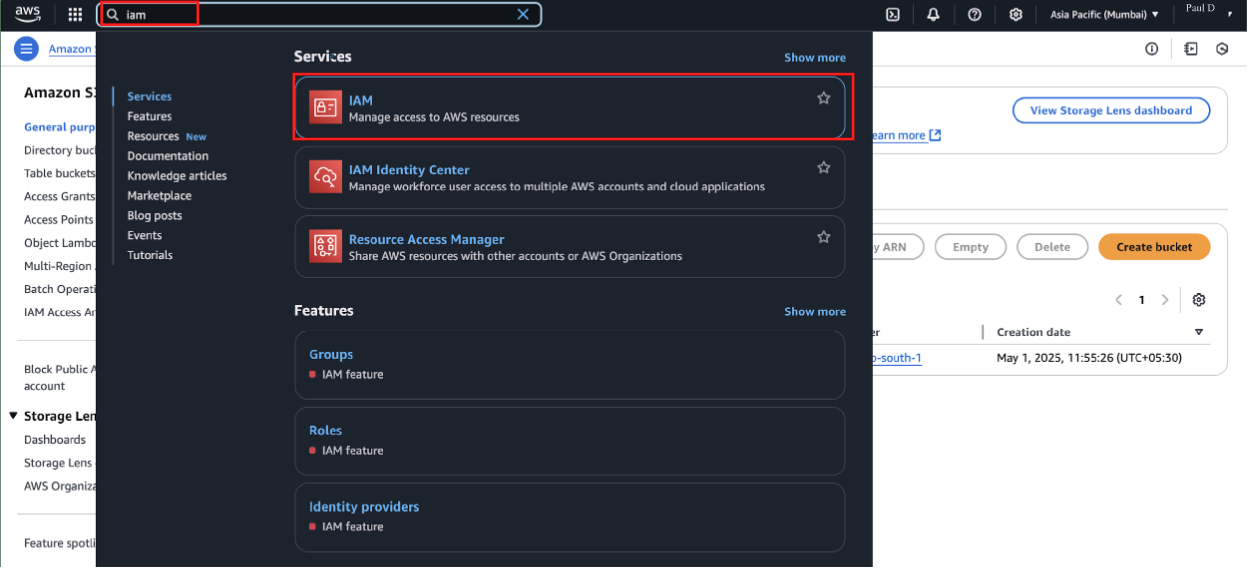Open the bucket table preferences gear icon
The image size is (1248, 568).
(1199, 300)
